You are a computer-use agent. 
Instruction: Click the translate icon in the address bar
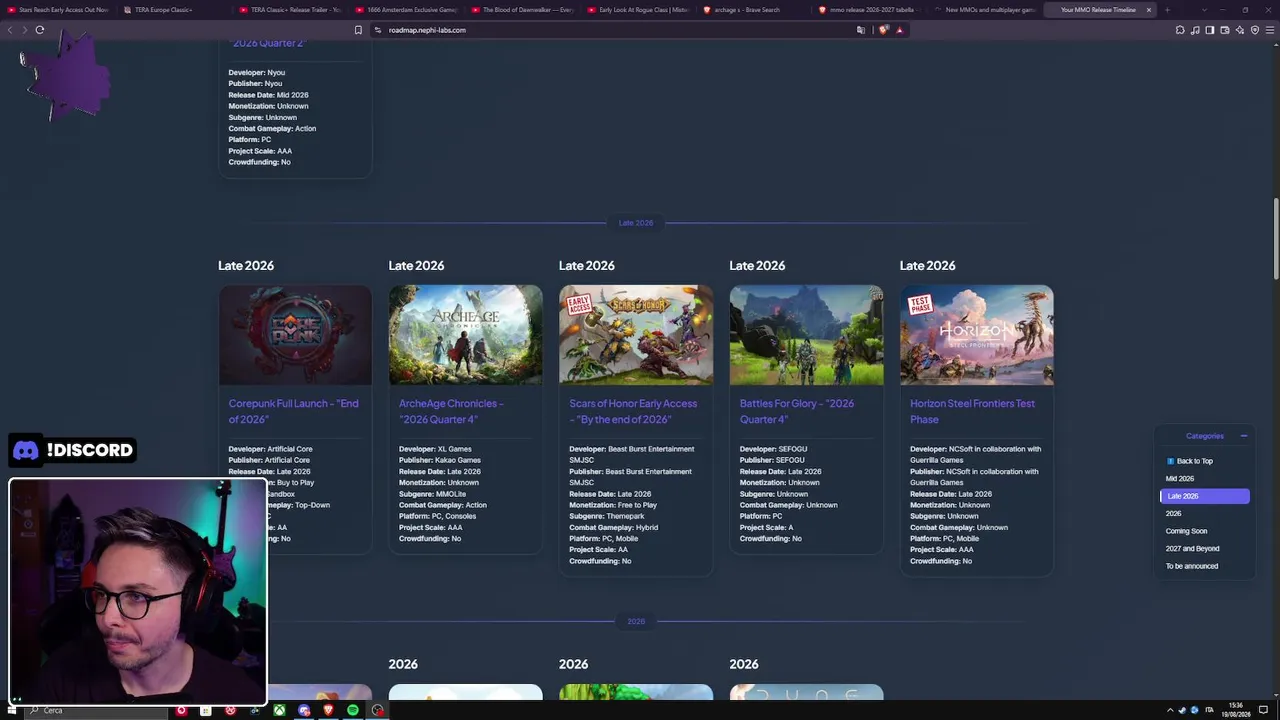pos(861,30)
